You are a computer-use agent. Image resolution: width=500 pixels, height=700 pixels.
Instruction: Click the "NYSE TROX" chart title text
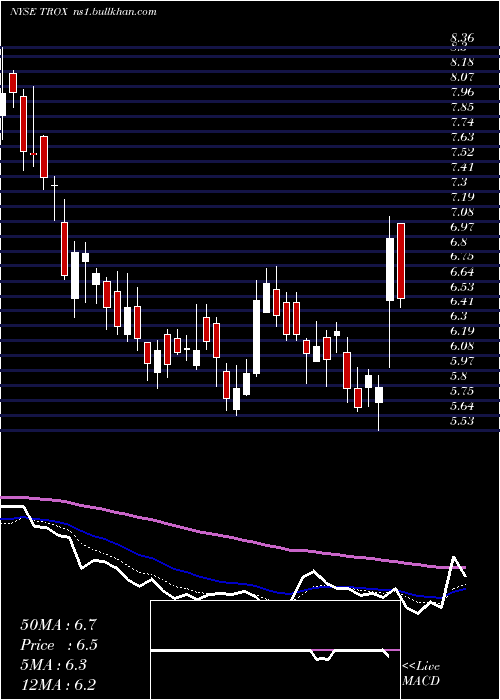pos(38,12)
